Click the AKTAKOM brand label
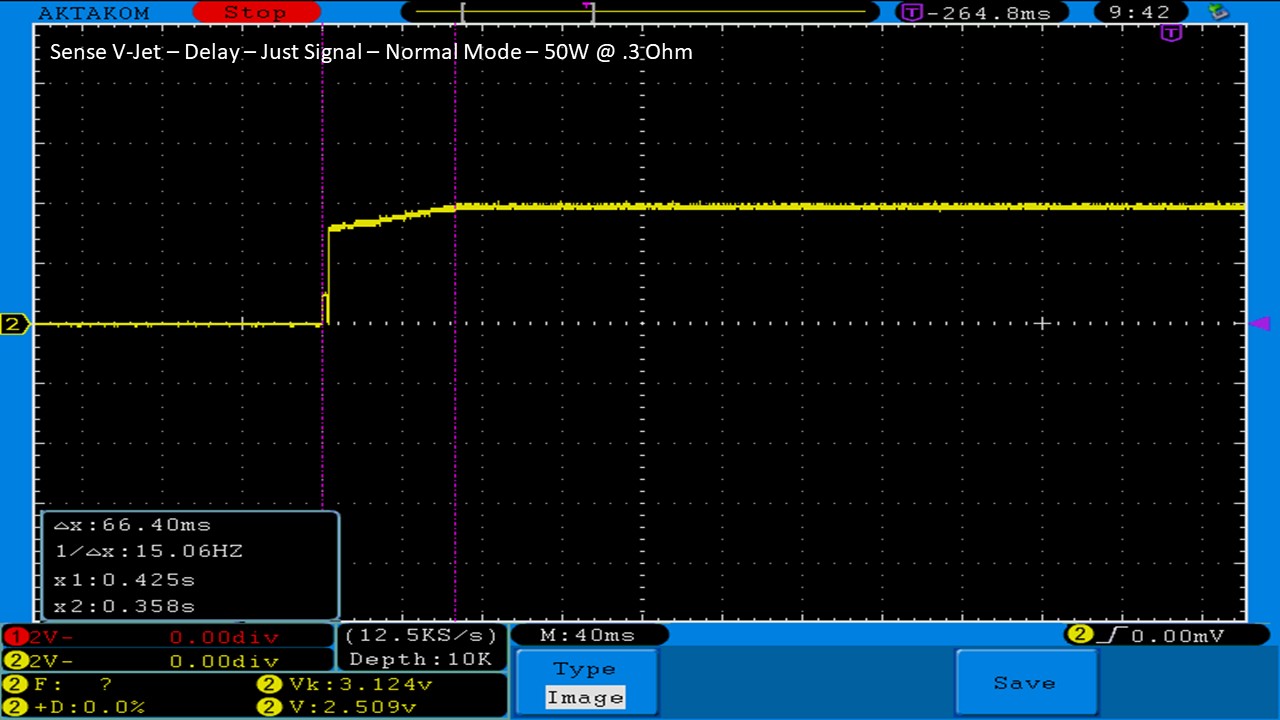1280x720 pixels. click(x=93, y=13)
